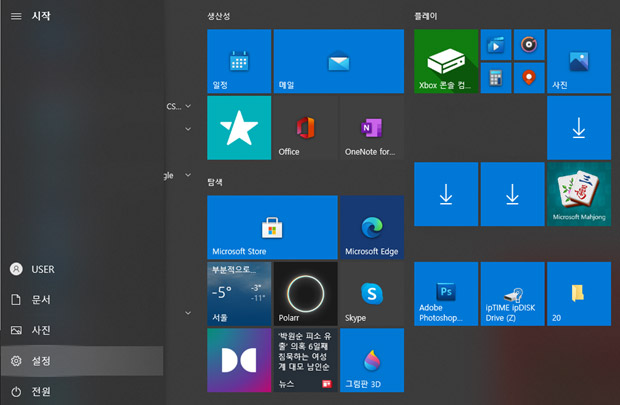Launch Adobe Photoshop tile
620x405 pixels.
(x=446, y=294)
